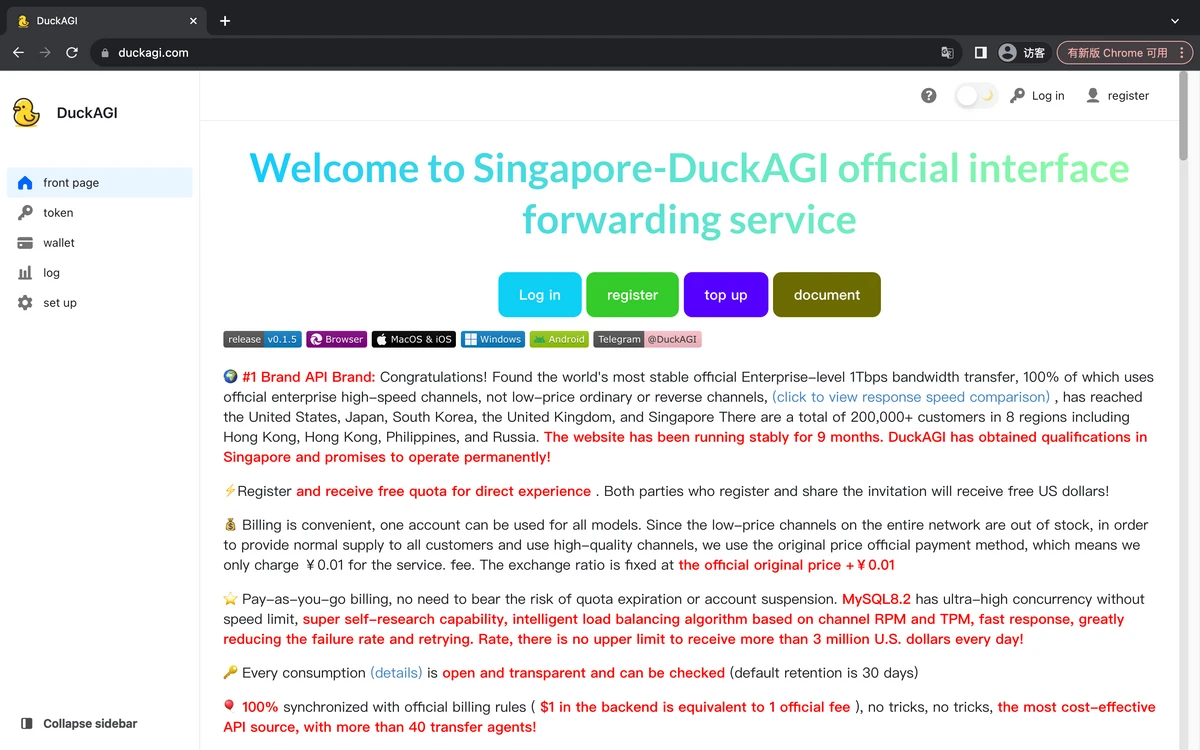Open the wallet sidebar item
The width and height of the screenshot is (1200, 750).
[x=99, y=243]
